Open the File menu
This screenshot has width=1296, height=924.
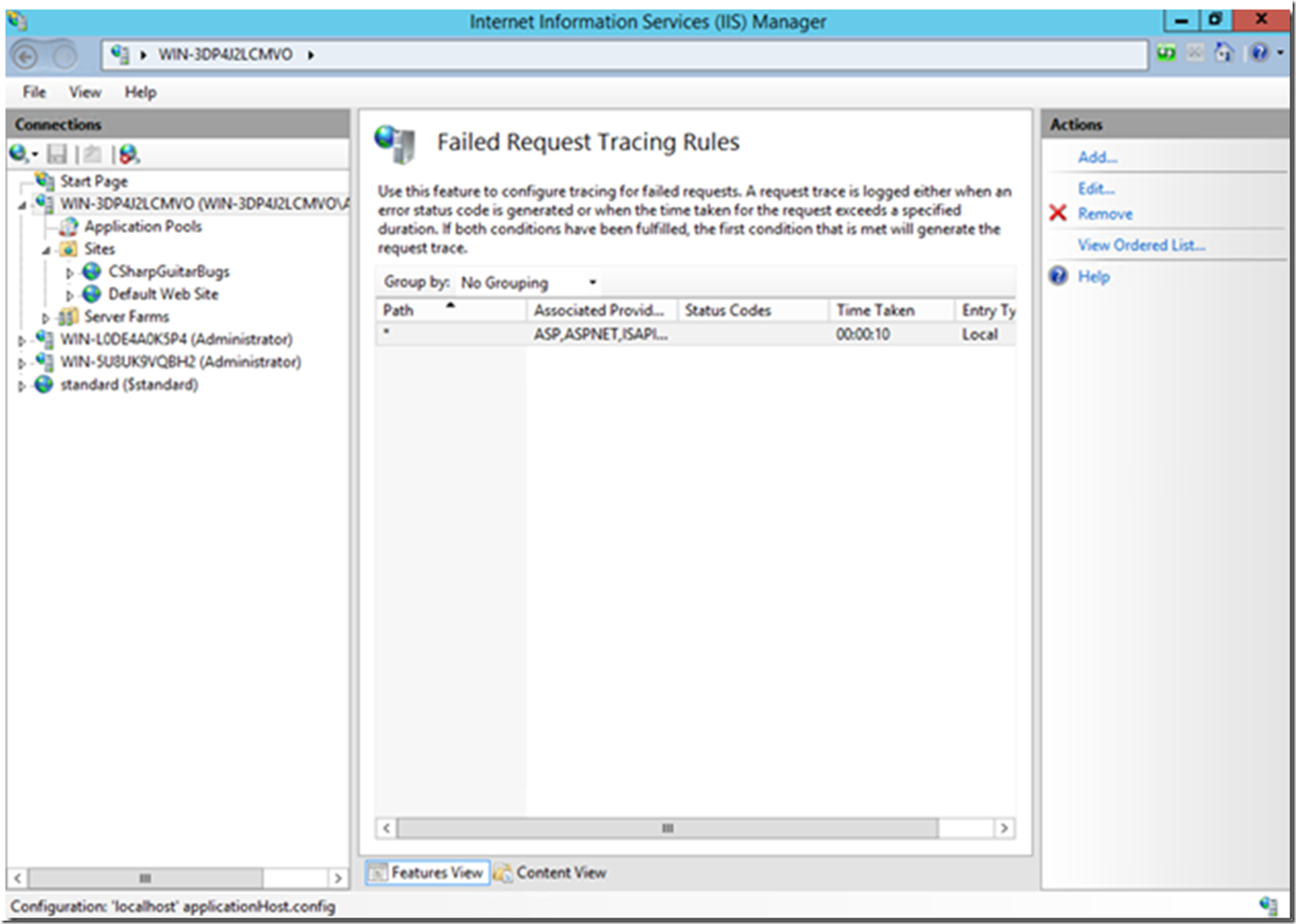(34, 92)
